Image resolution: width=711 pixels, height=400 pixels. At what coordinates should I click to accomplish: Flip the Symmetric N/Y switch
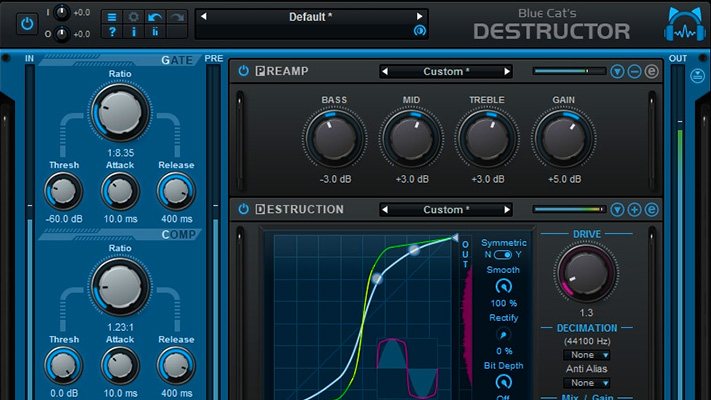tap(504, 255)
